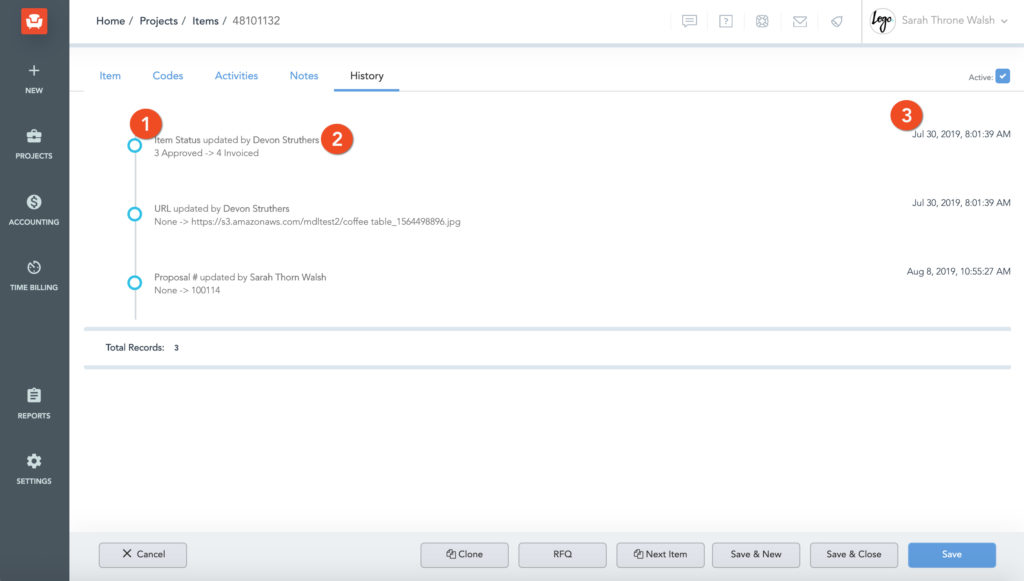Open the help question mark icon
The image size is (1024, 581).
[x=726, y=21]
